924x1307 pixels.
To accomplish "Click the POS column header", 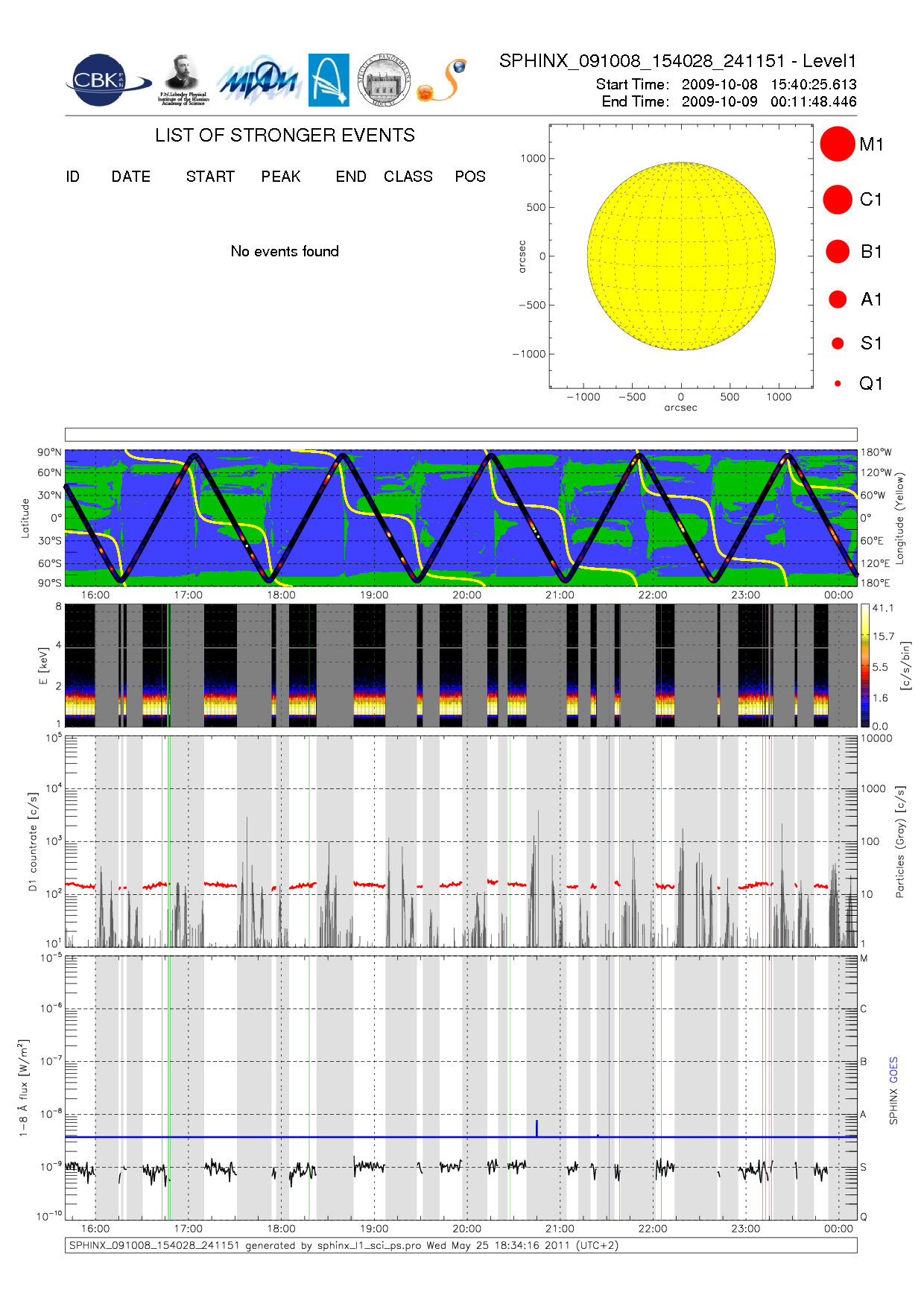I will click(470, 177).
